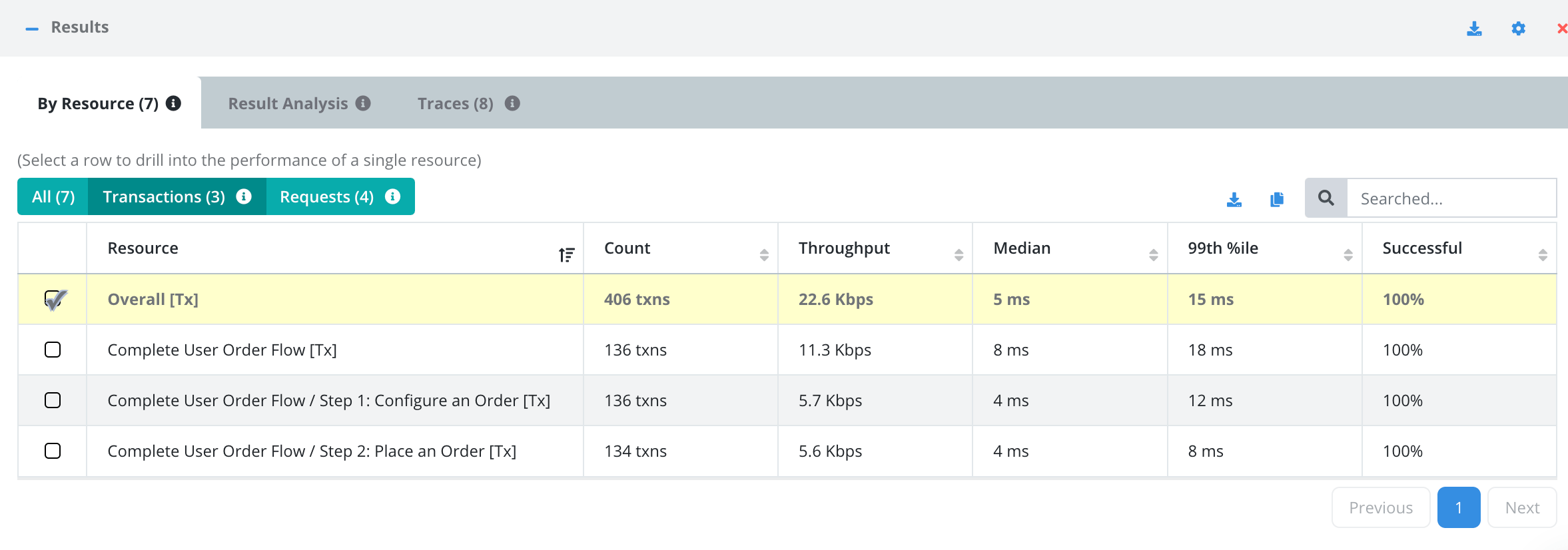
Task: Click the 5.7 Kbps throughput cell
Action: click(x=875, y=400)
